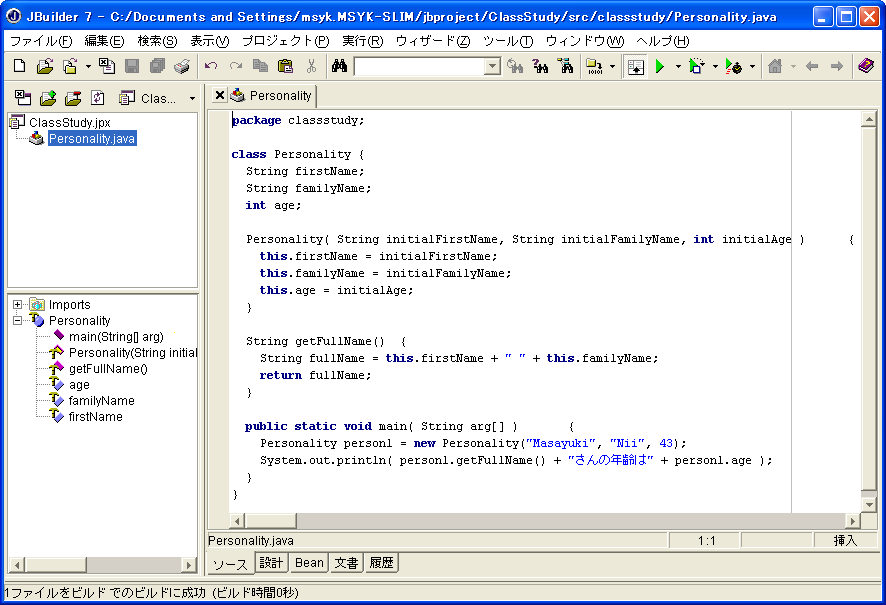
Task: Click the New file icon in the toolbar
Action: tap(20, 66)
